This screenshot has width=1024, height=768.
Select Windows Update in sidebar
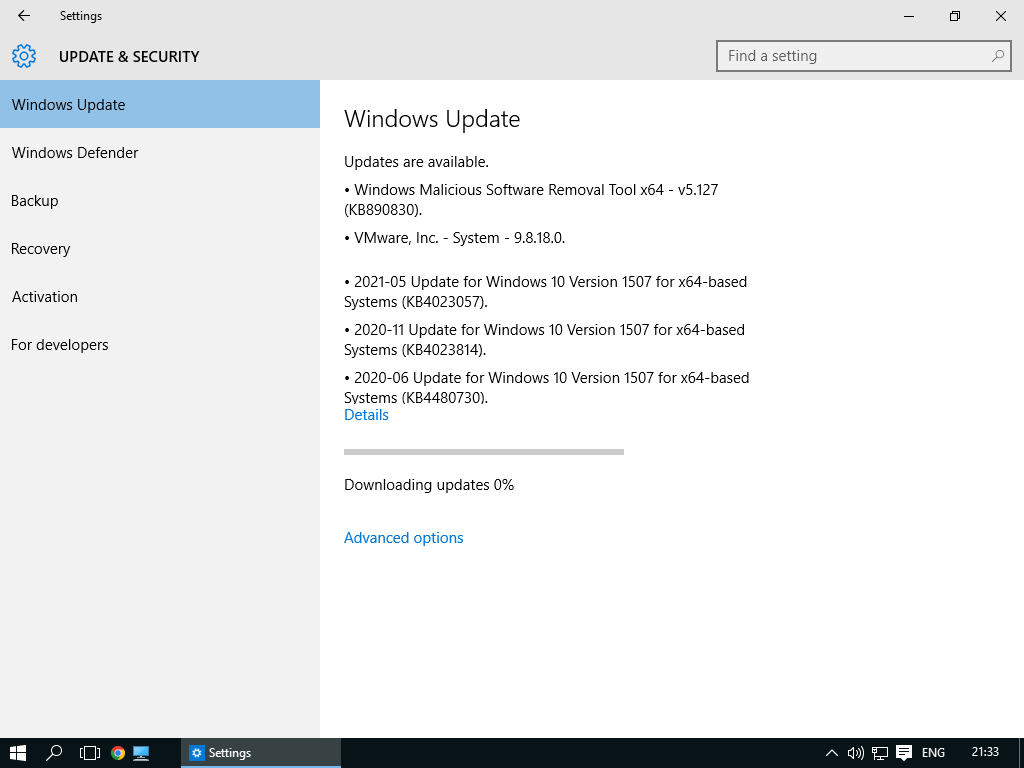[x=68, y=105]
